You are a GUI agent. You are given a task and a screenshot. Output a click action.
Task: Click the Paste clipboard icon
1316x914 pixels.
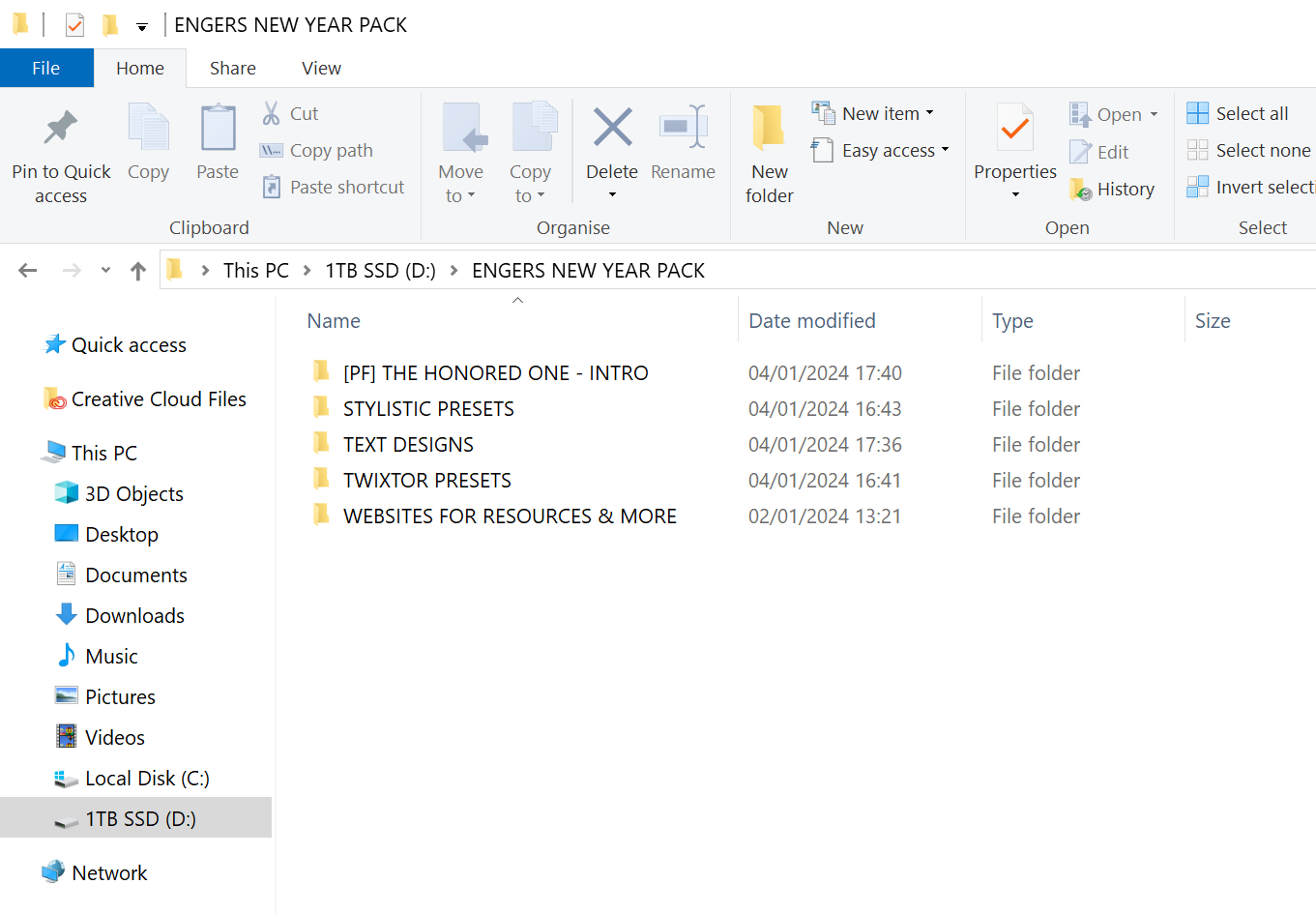pyautogui.click(x=218, y=128)
